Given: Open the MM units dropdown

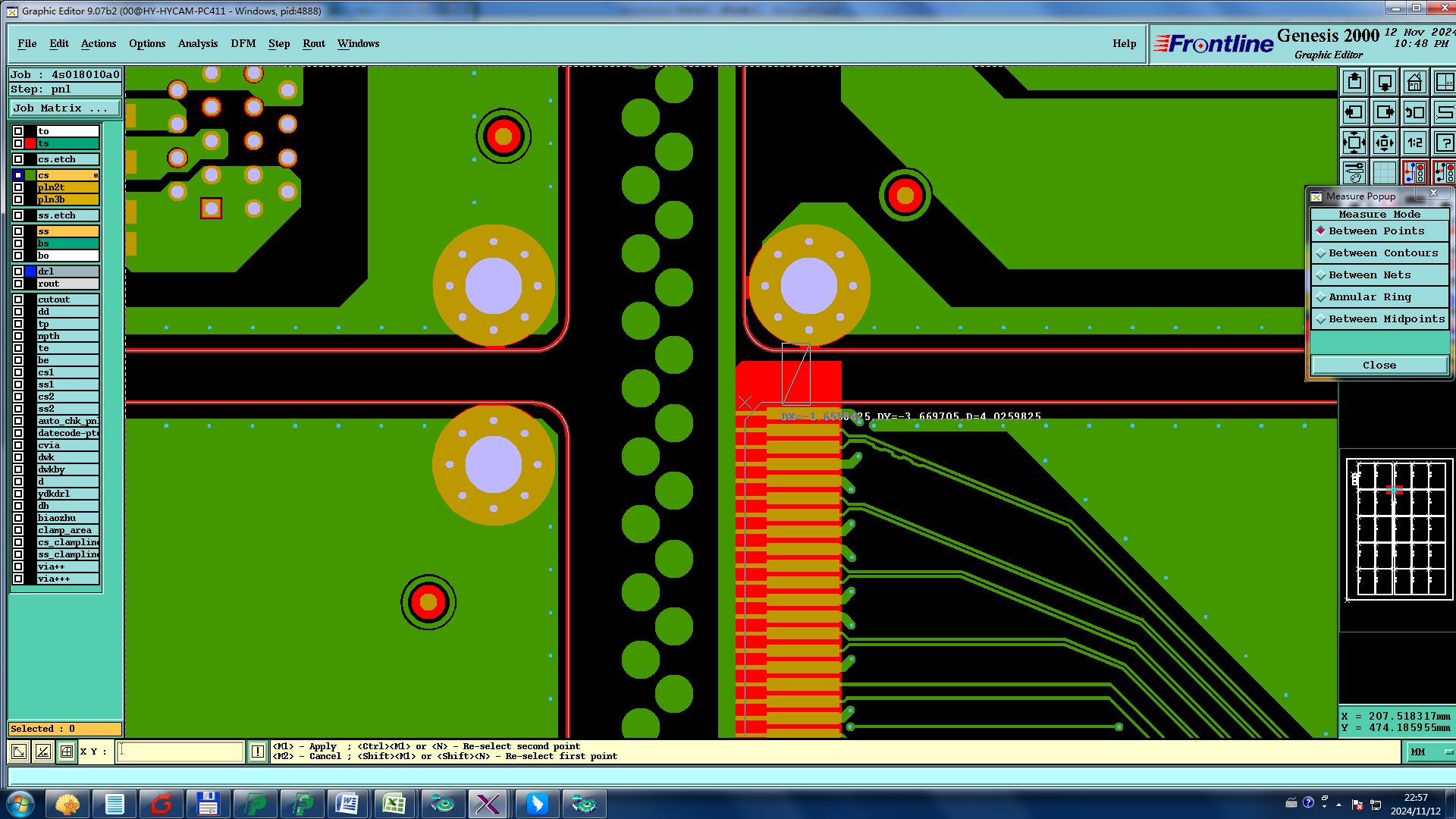Looking at the screenshot, I should tap(1430, 752).
